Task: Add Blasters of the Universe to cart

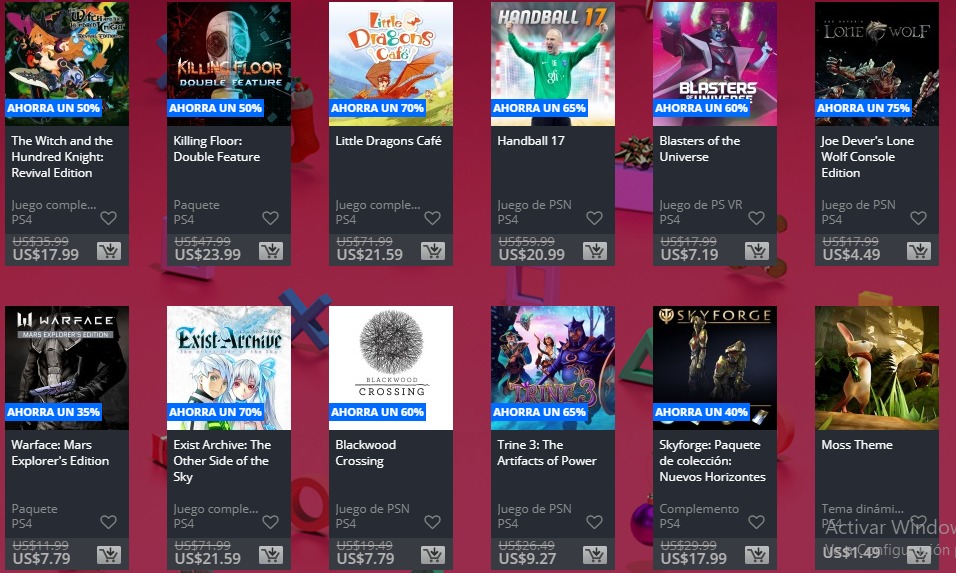Action: click(757, 251)
